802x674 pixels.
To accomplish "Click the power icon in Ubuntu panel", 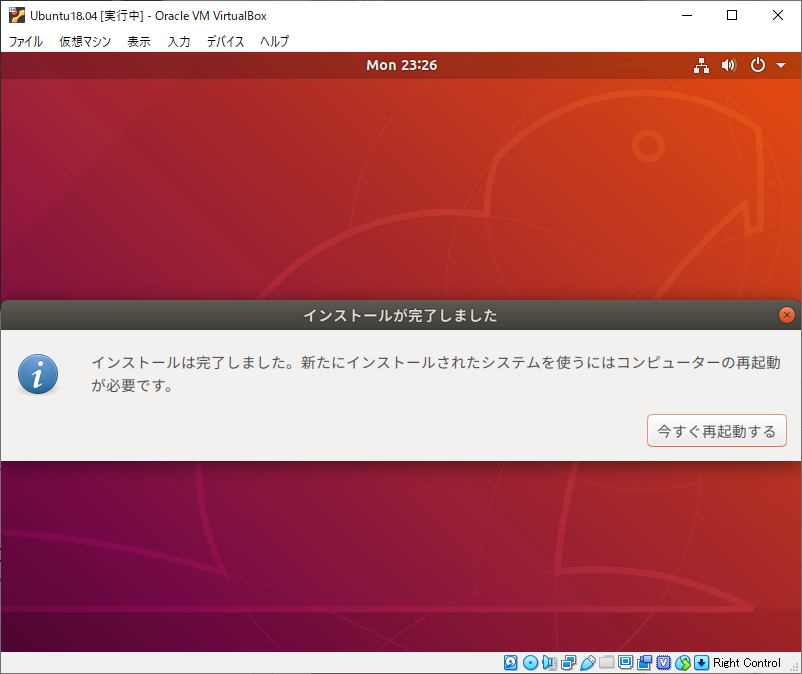I will coord(758,65).
